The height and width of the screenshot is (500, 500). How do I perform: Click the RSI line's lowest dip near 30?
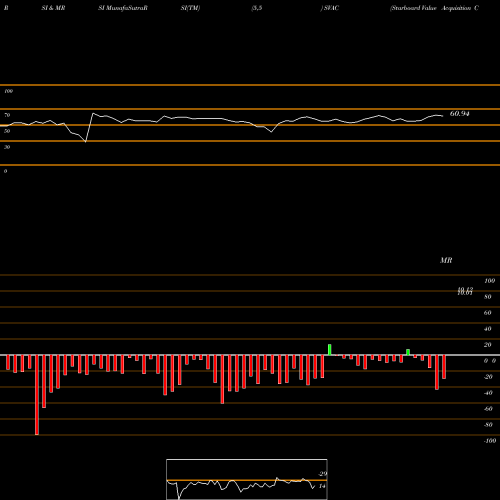click(x=86, y=141)
